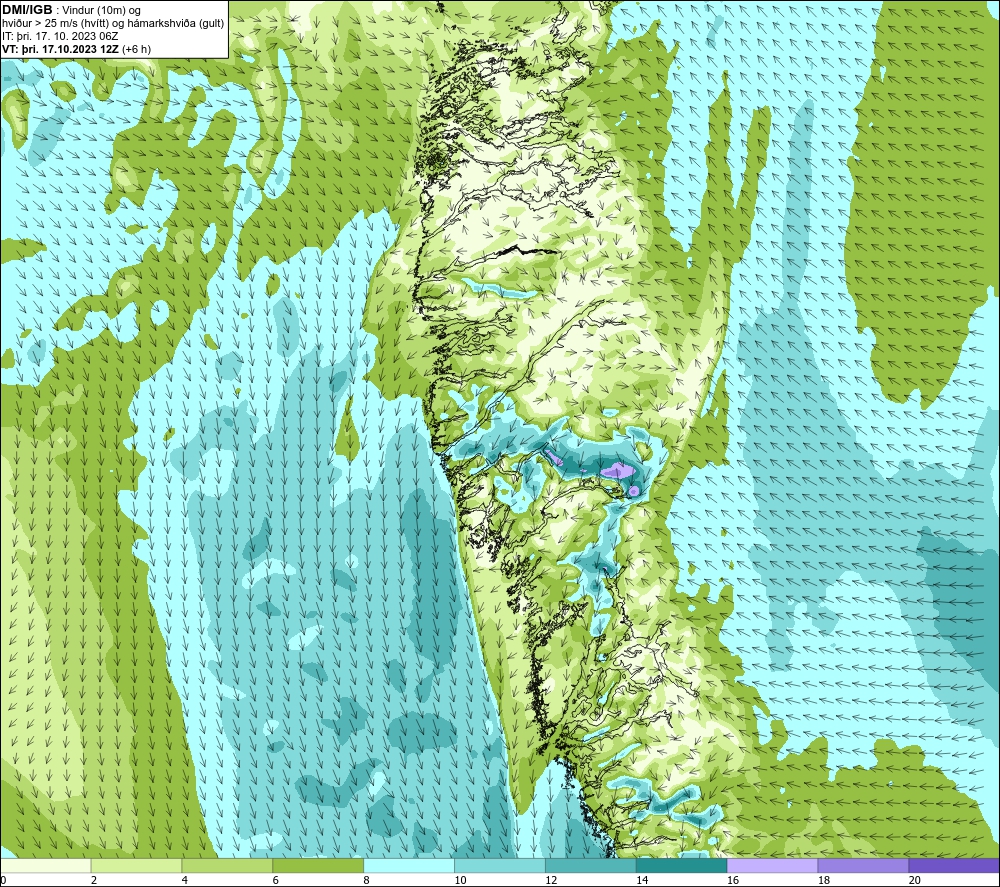The width and height of the screenshot is (1000, 887).
Task: Click the 14–16 m/s dark teal legend swatch
Action: coord(681,865)
